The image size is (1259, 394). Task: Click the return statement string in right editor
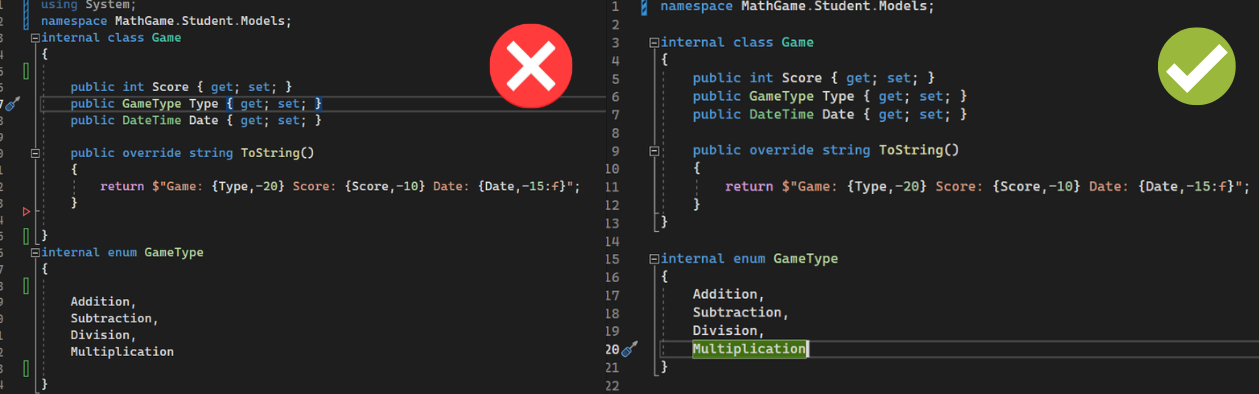(x=1013, y=187)
